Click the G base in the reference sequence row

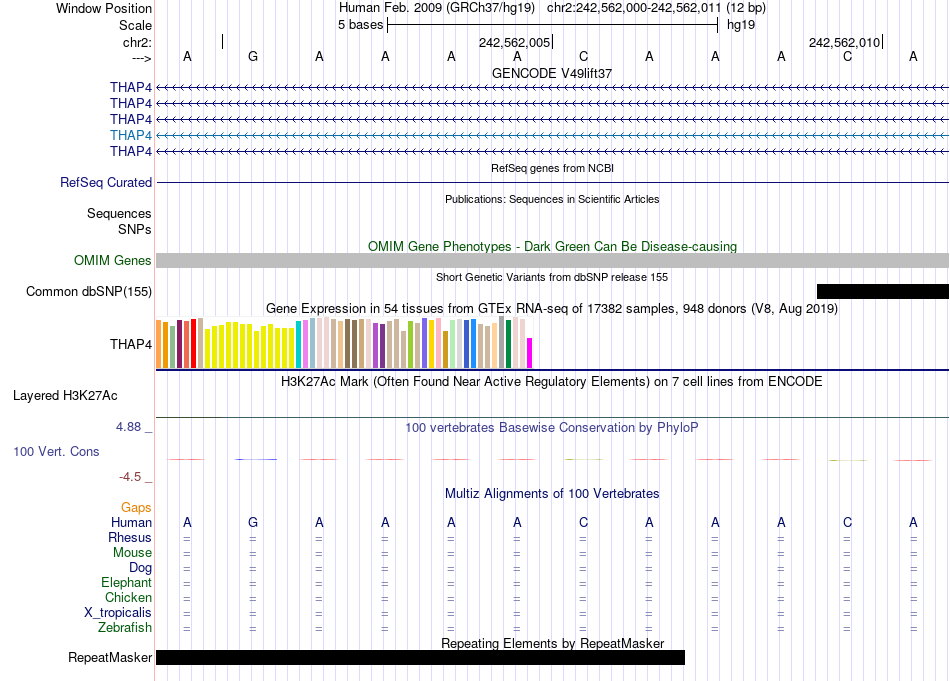[253, 56]
